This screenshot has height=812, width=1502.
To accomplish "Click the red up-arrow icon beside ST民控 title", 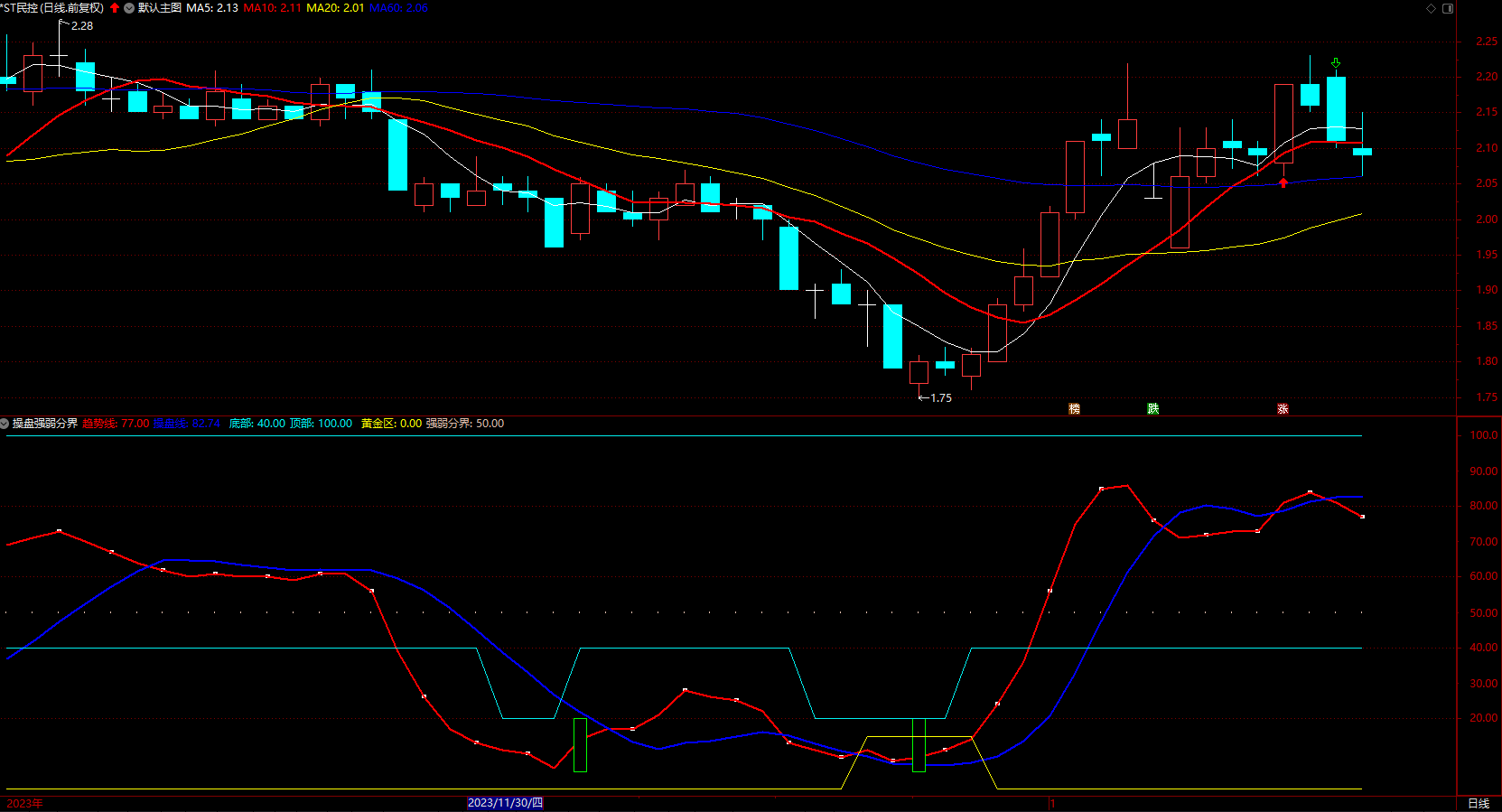I will pyautogui.click(x=115, y=8).
